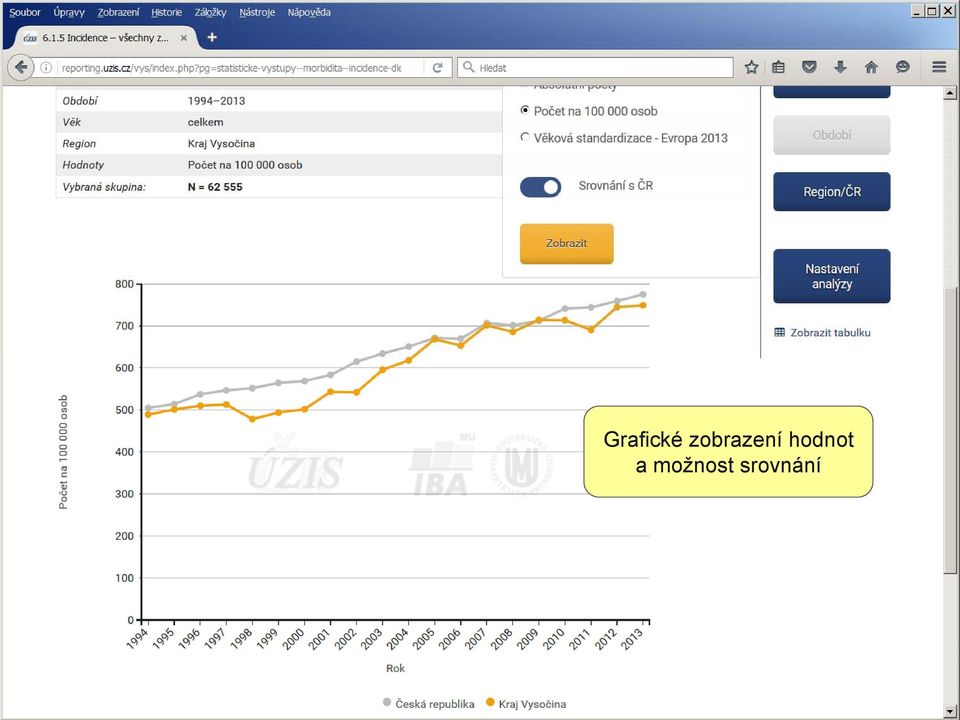
Task: Click the 1994–2013 period value
Action: coord(216,101)
